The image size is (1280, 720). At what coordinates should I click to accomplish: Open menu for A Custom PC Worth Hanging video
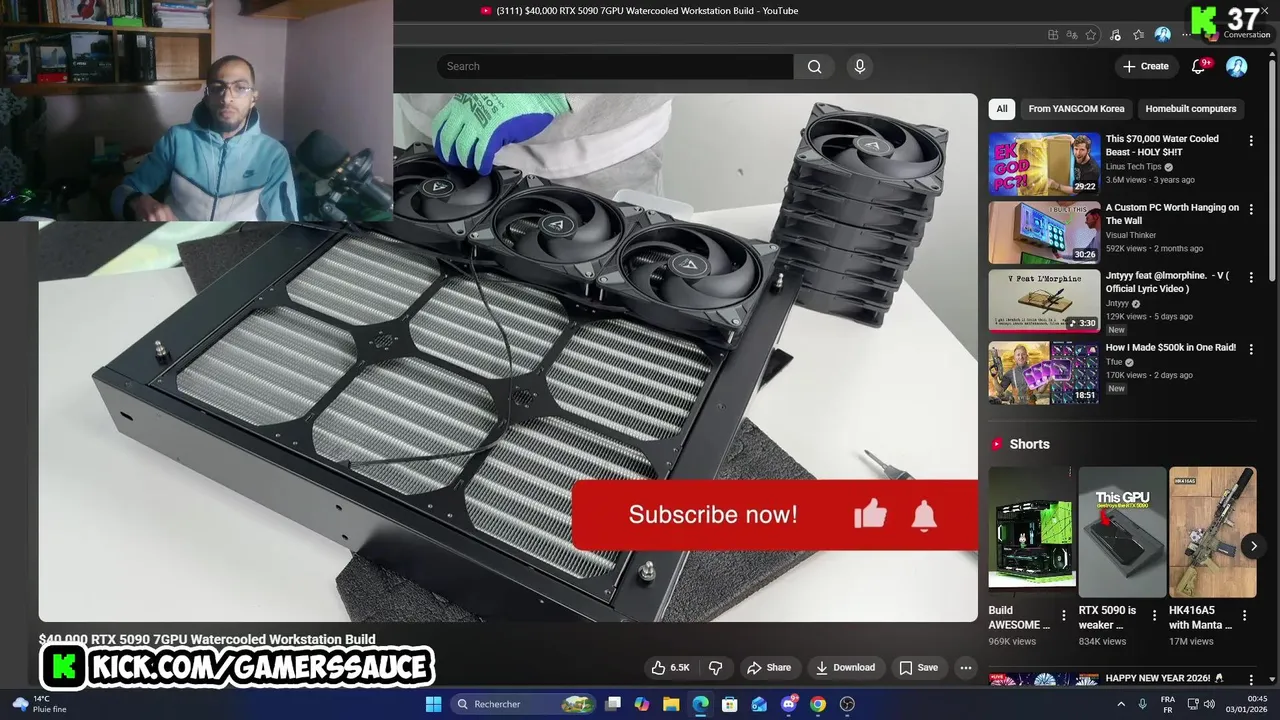pyautogui.click(x=1251, y=210)
